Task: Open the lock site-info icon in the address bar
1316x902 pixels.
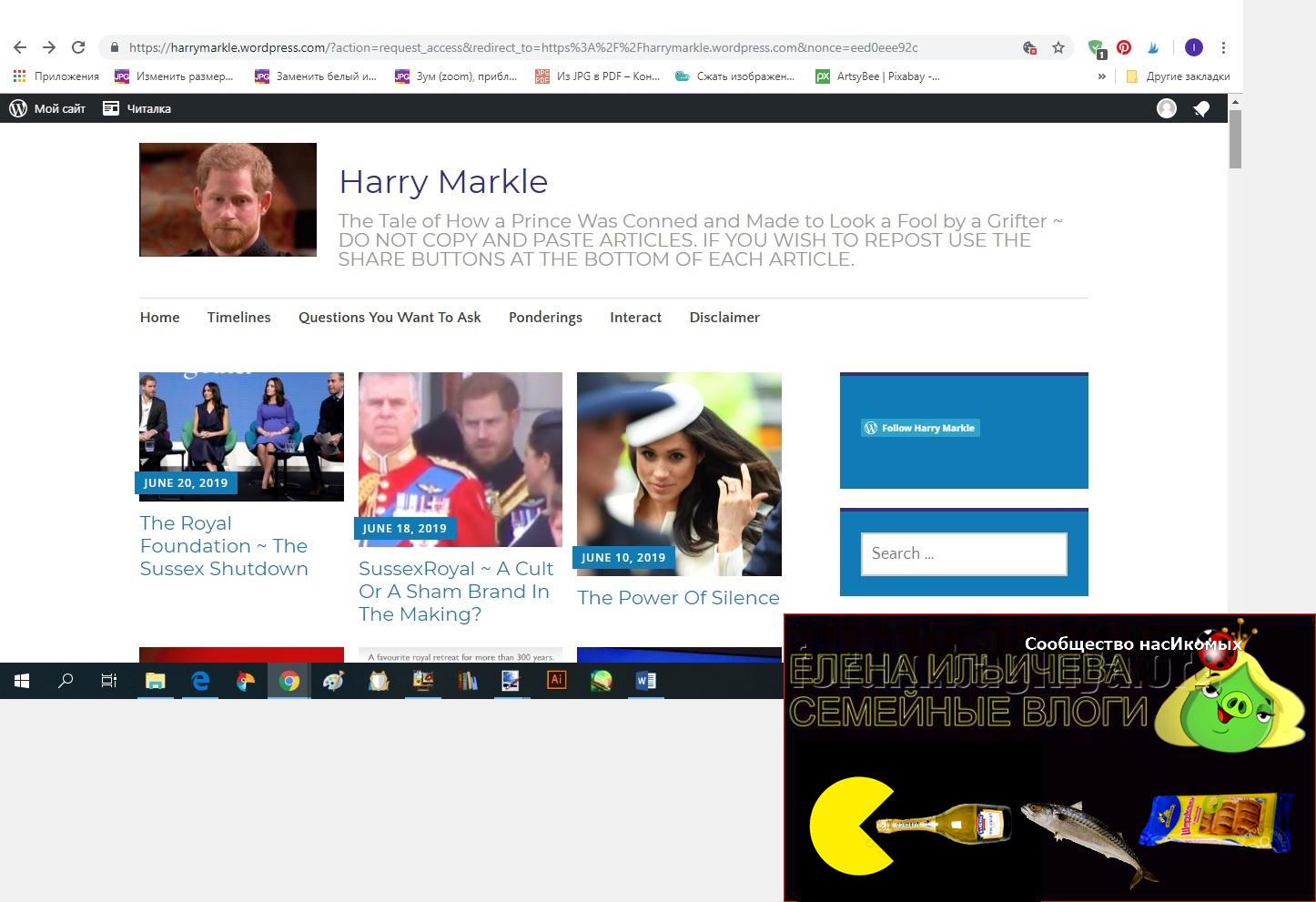Action: tap(115, 47)
